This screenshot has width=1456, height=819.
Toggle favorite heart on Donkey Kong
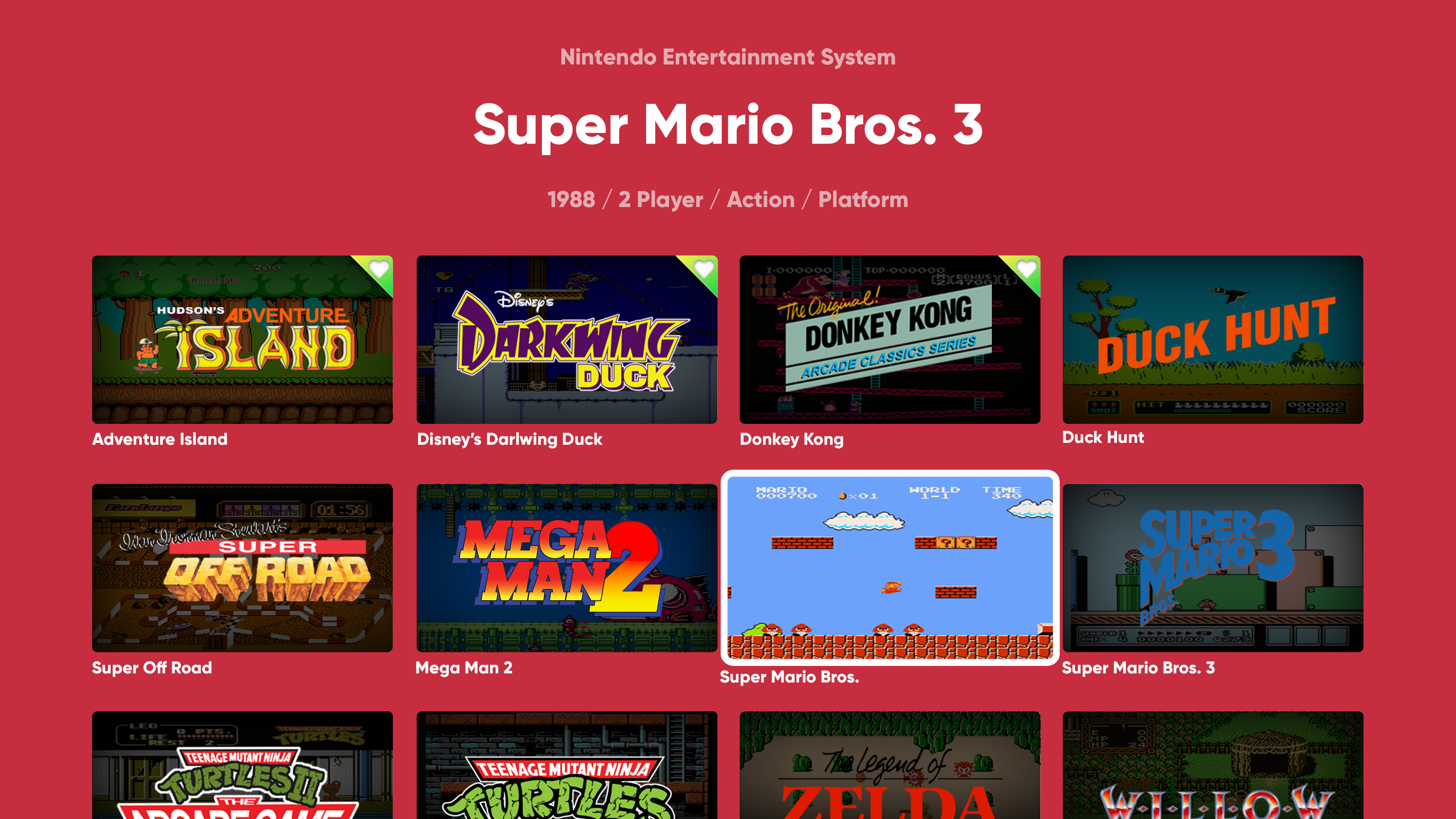point(1026,269)
